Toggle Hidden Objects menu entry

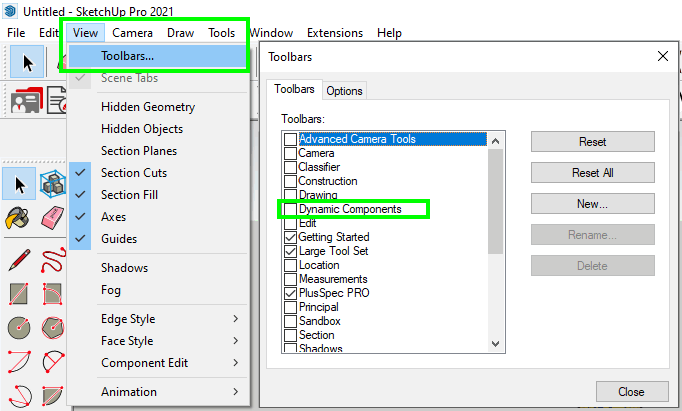coord(158,129)
